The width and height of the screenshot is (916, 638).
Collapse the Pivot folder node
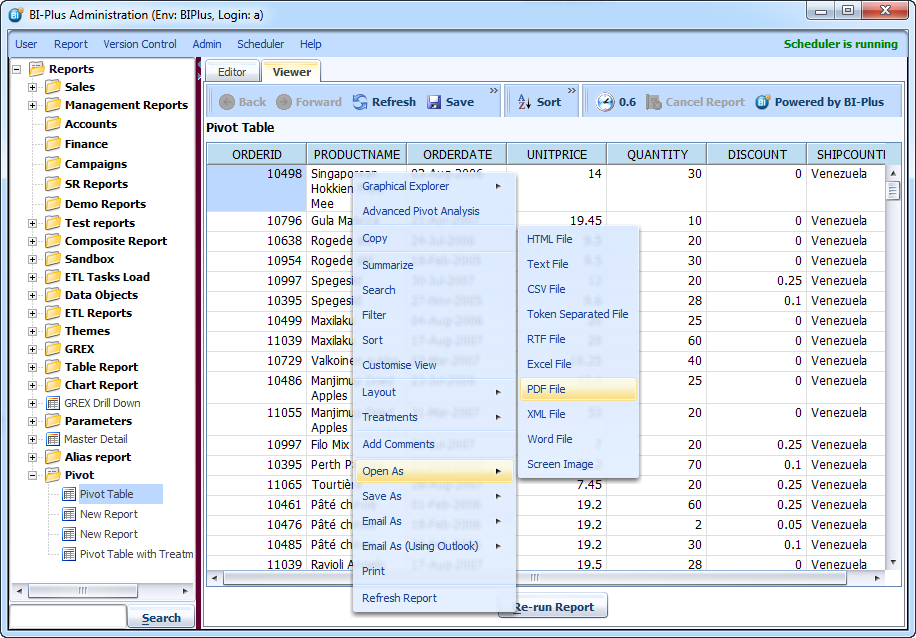pyautogui.click(x=33, y=476)
